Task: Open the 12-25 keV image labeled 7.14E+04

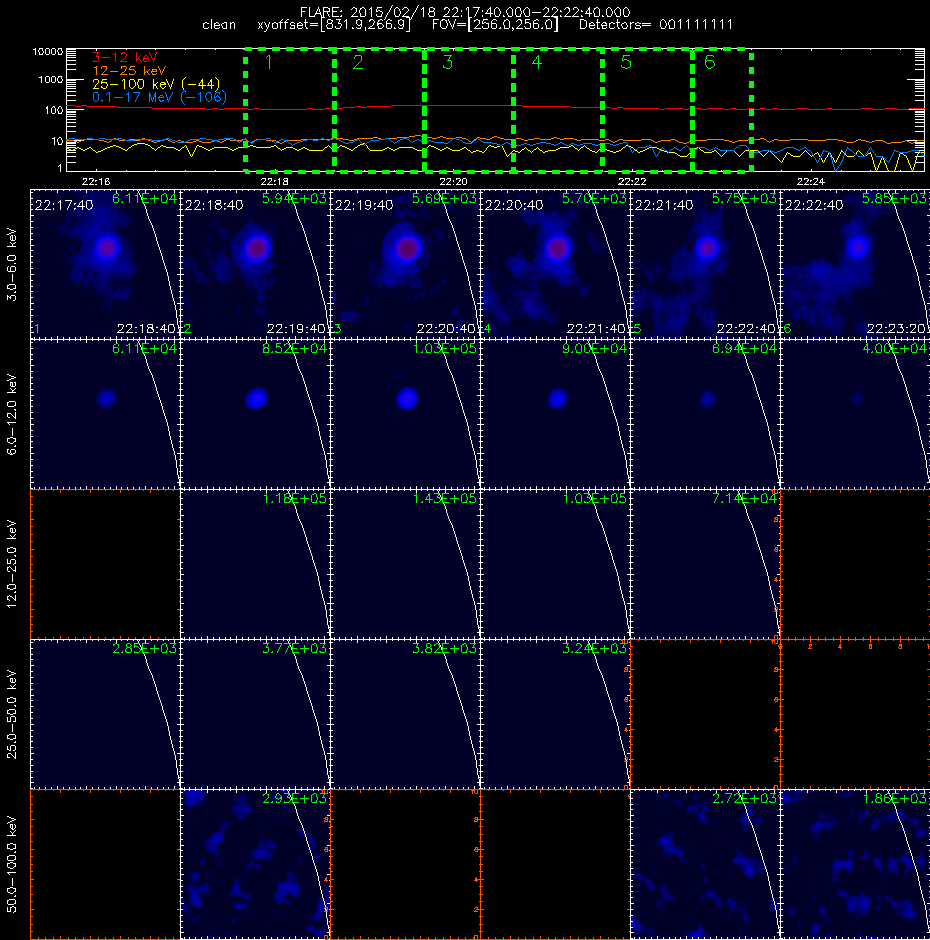Action: point(705,564)
